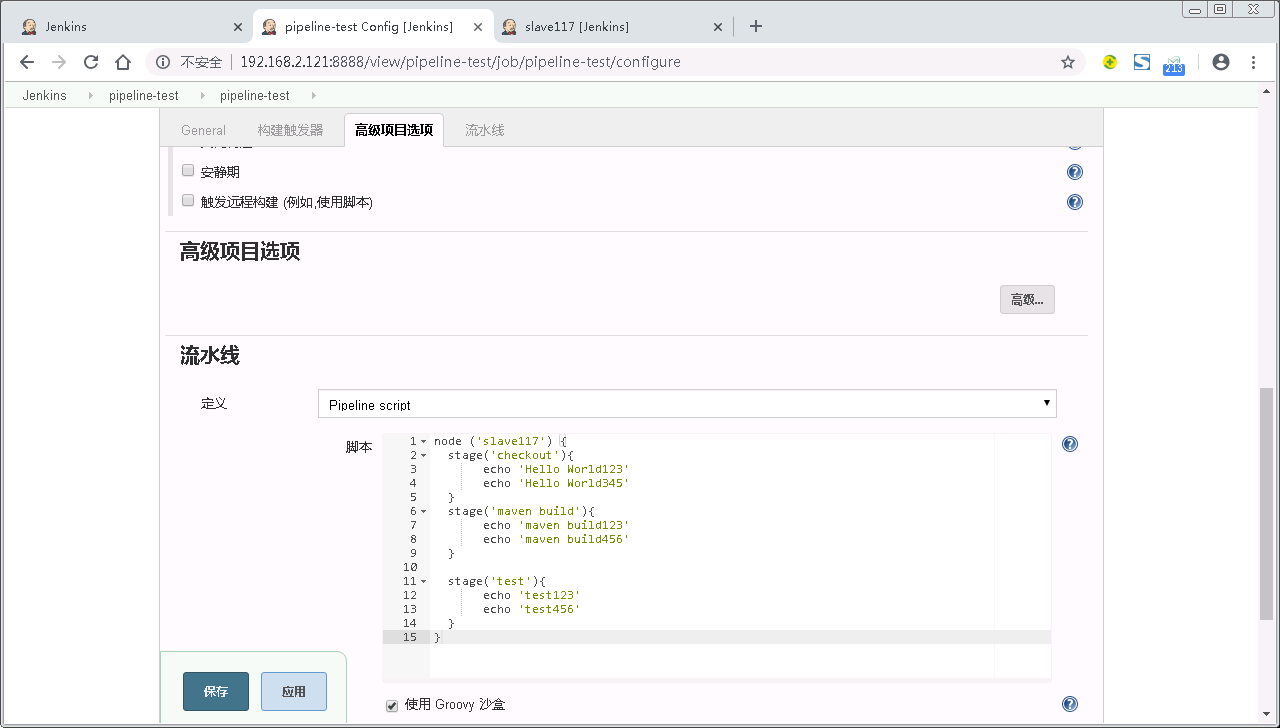Click code line echo 'test456'
The height and width of the screenshot is (728, 1280).
[x=531, y=609]
